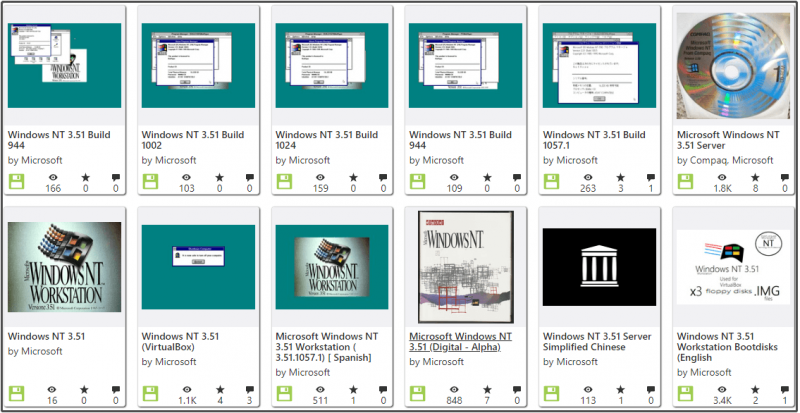Image resolution: width=800 pixels, height=413 pixels.
Task: Click '3.4K' view count on Bootdisks card
Action: [x=722, y=401]
